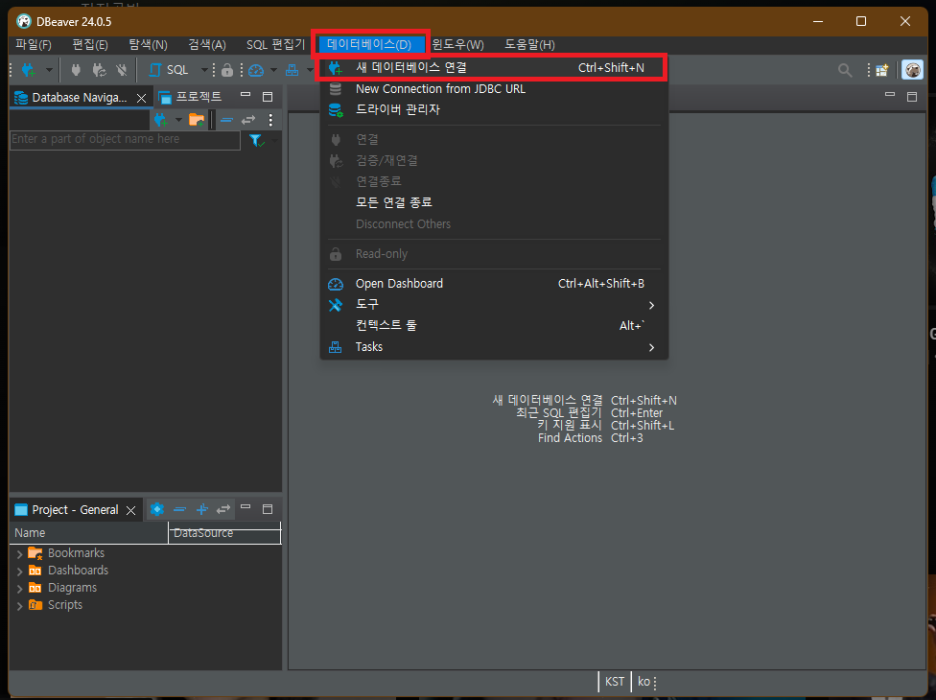936x700 pixels.
Task: Switch to the 프로젝트 tab
Action: pos(190,97)
